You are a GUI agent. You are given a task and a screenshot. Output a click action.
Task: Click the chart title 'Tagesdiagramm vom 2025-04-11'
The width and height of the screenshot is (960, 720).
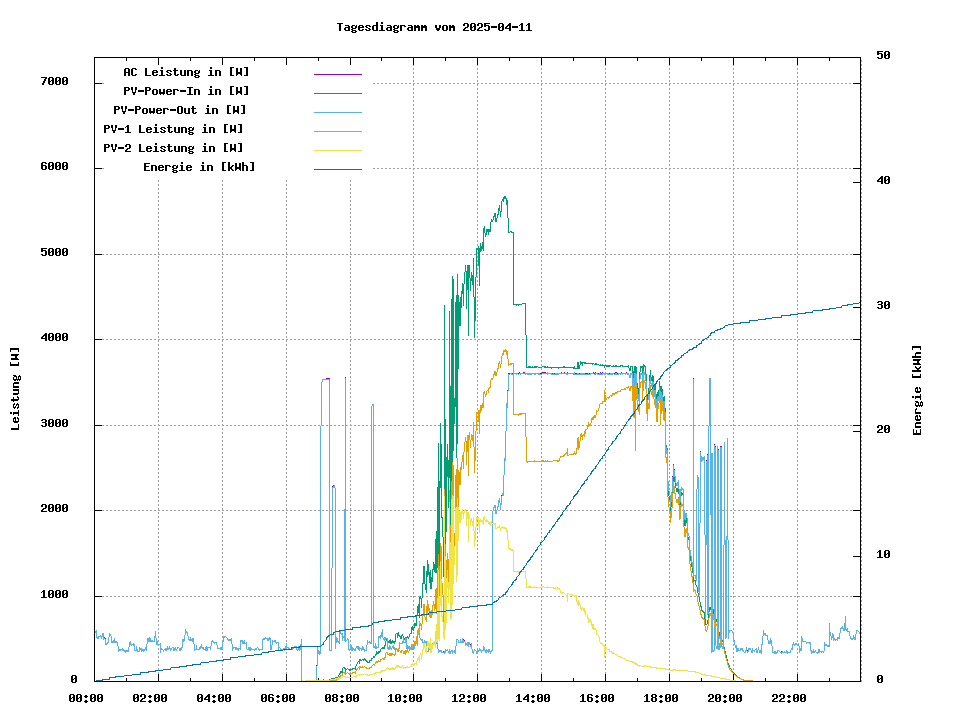tap(434, 27)
